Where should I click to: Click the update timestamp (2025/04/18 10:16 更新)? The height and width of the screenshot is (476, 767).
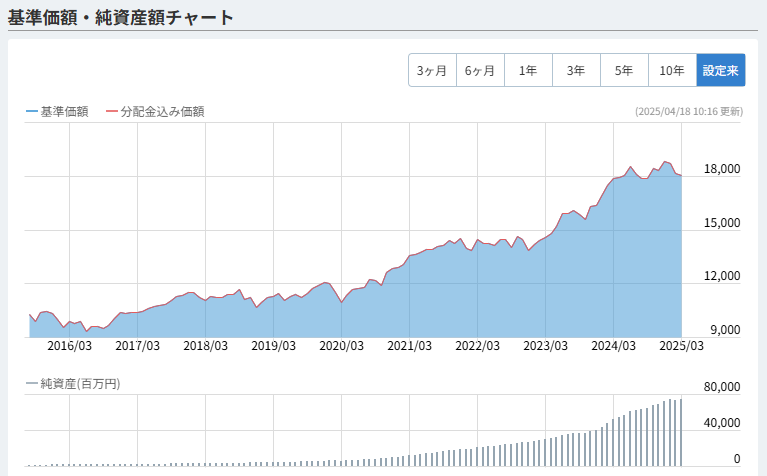pyautogui.click(x=689, y=112)
